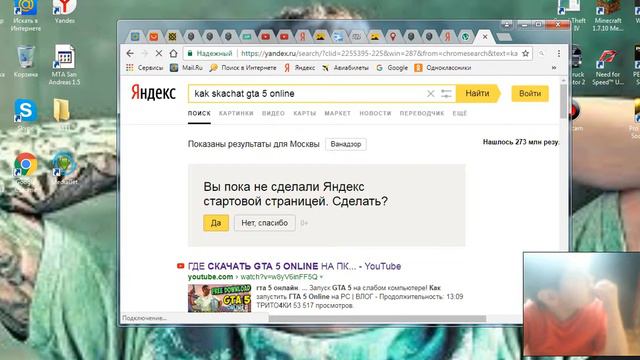Expand the arrow beside the result URL
The height and width of the screenshot is (360, 640).
coord(321,277)
